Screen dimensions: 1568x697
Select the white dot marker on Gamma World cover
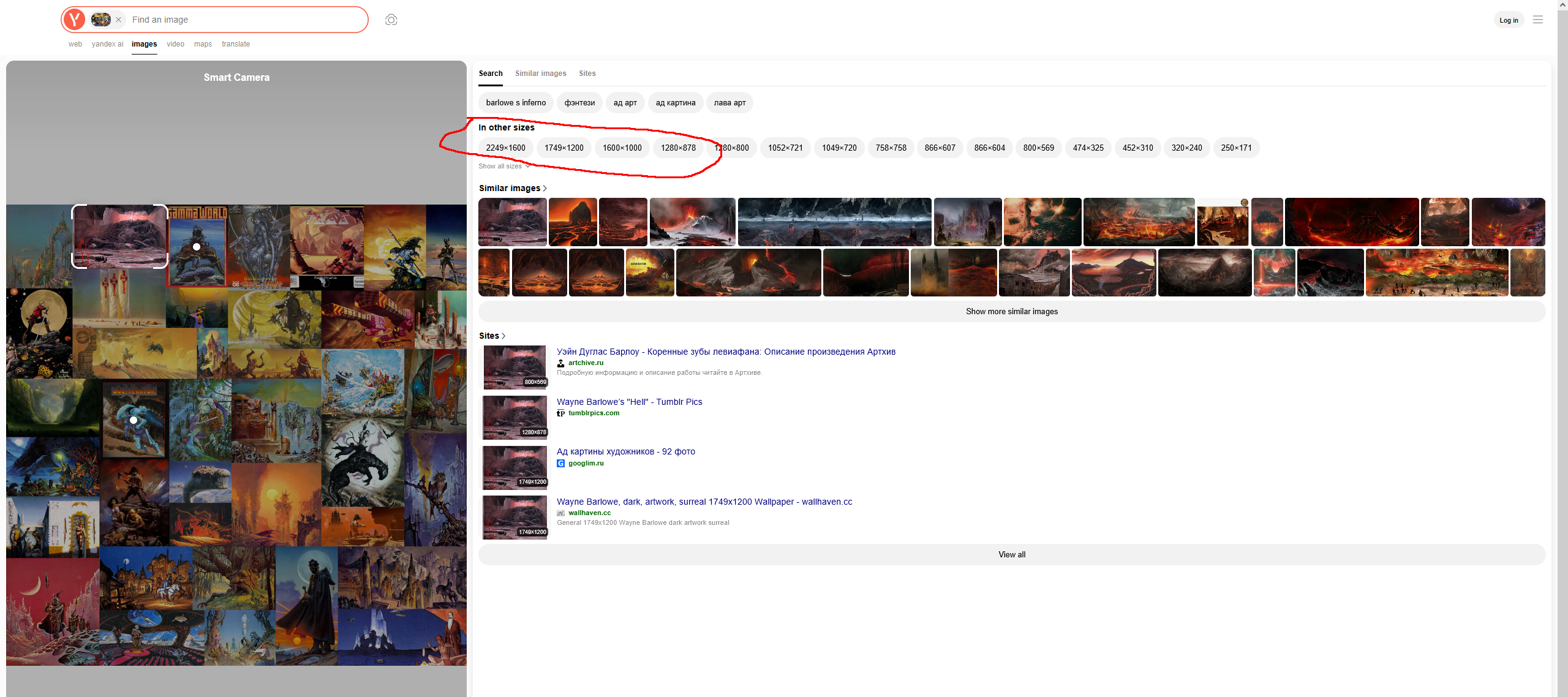(197, 247)
